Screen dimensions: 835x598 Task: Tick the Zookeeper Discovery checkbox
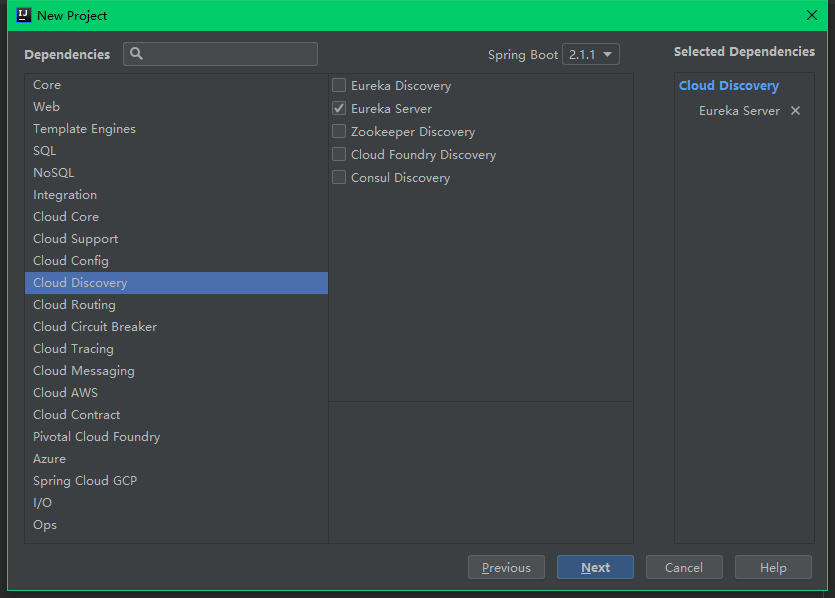[339, 131]
